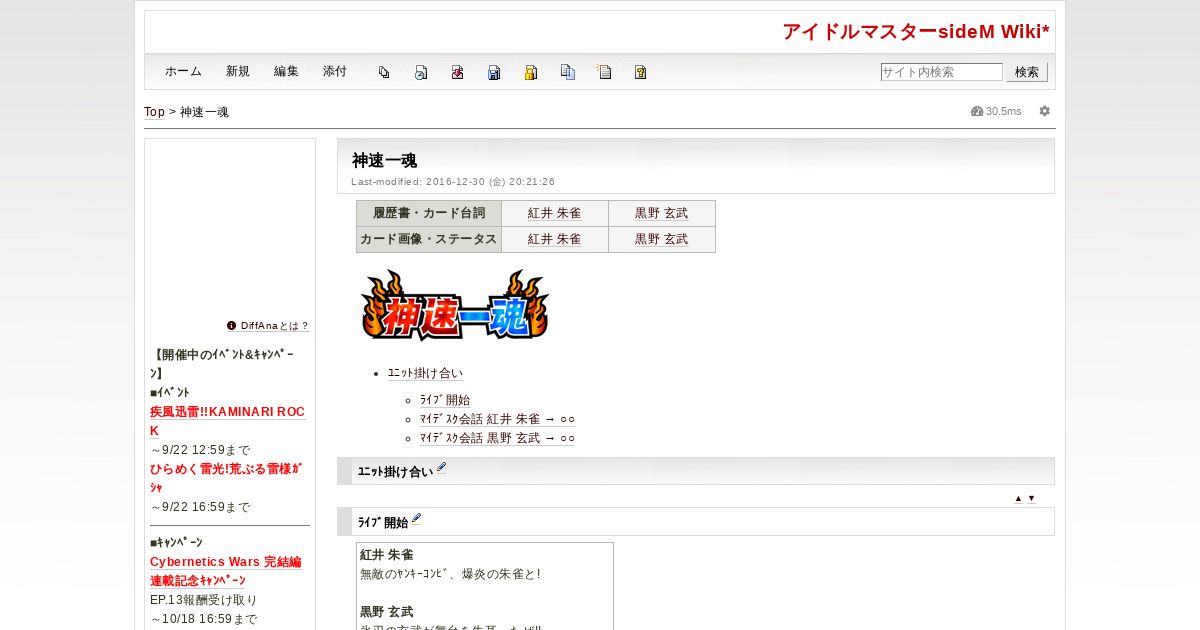Open 黒野 玄武 link in 履歴書・カード台詞 row
Screen dimensions: 1200x630
coord(661,213)
